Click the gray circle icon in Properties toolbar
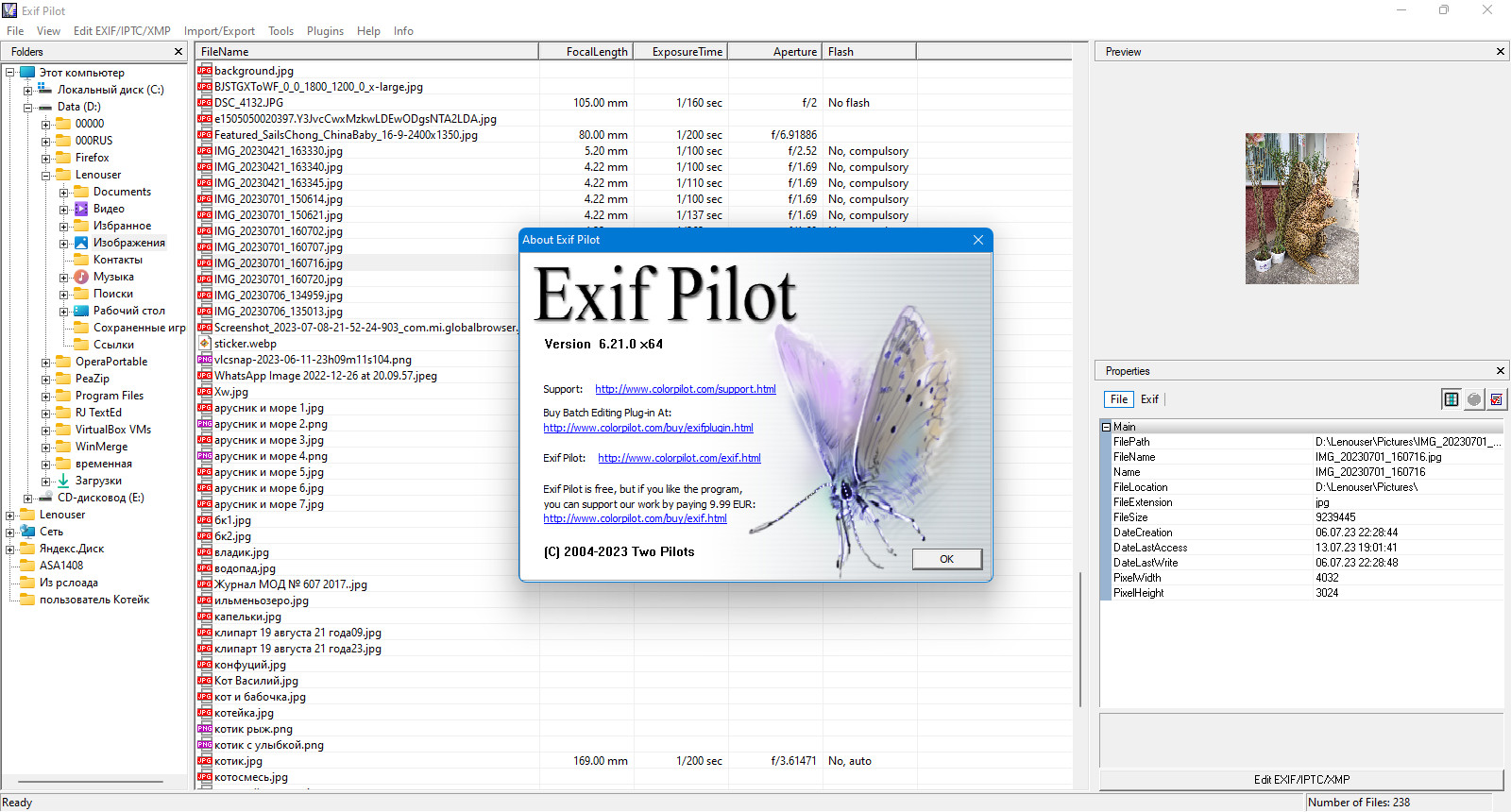 [1474, 399]
